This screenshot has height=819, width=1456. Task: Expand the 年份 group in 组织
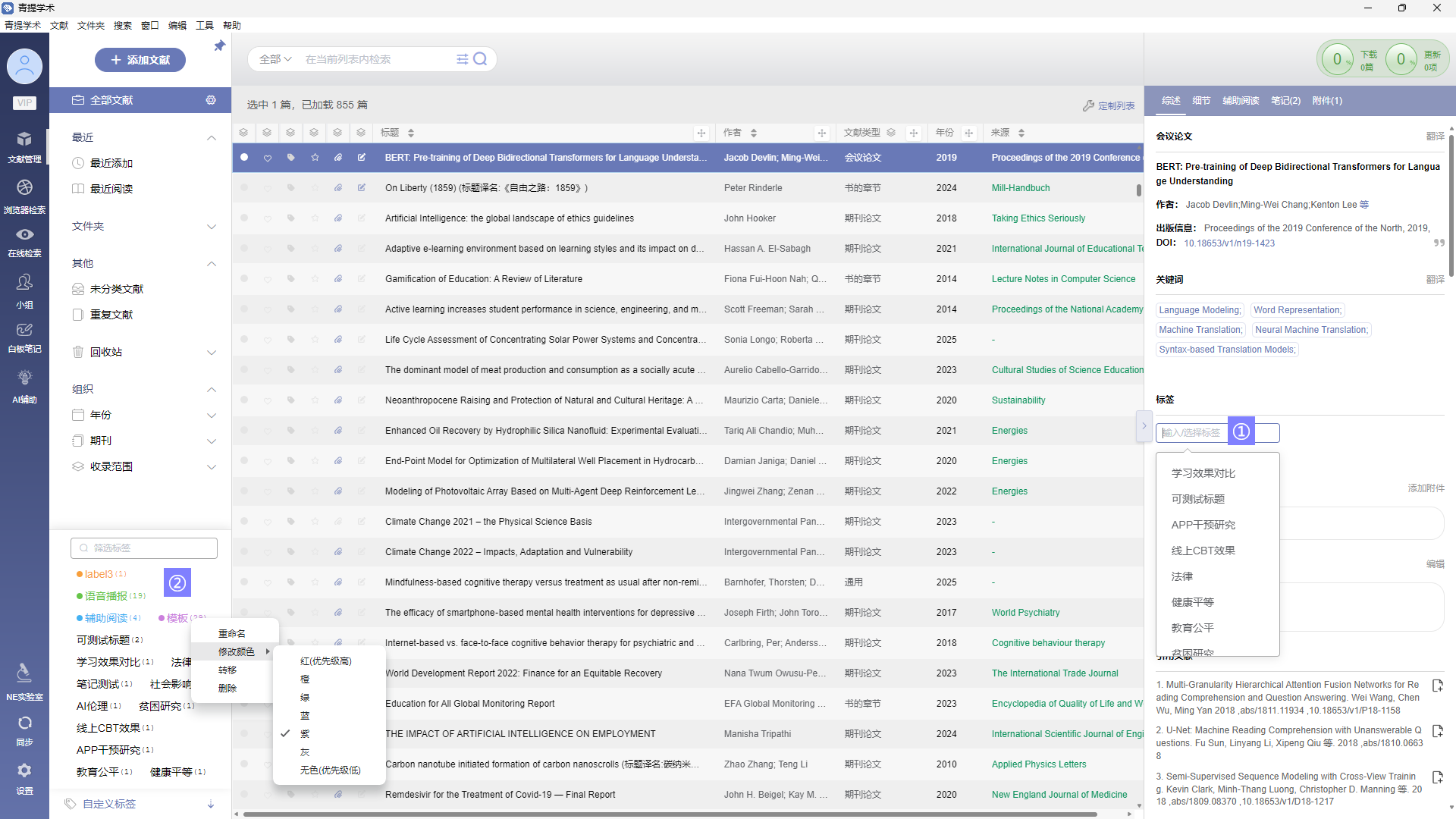[212, 416]
